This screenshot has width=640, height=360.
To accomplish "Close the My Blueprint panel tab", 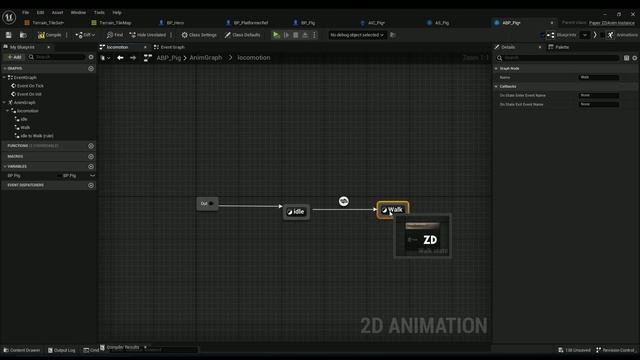I will pos(49,47).
